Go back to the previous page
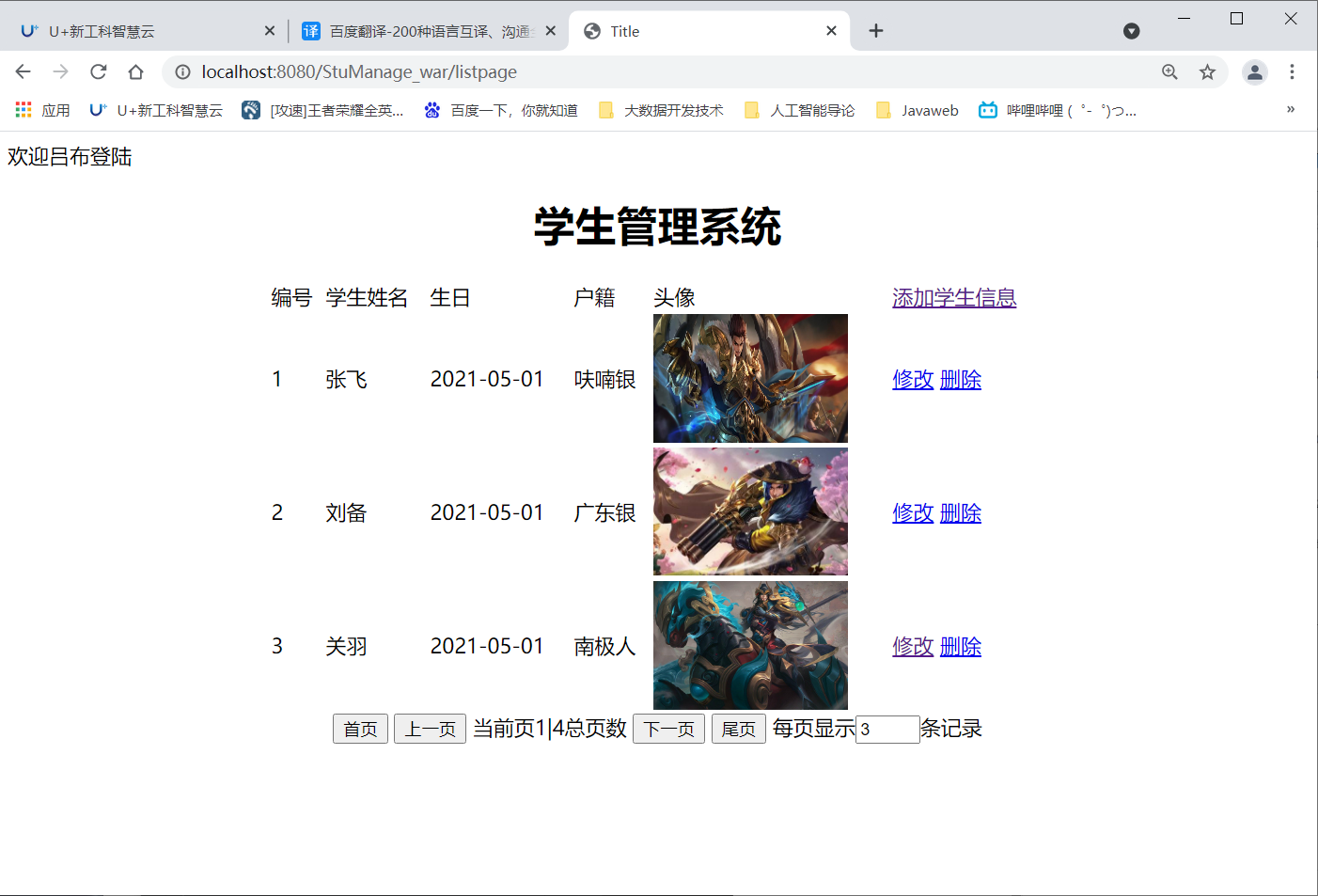 coord(24,71)
